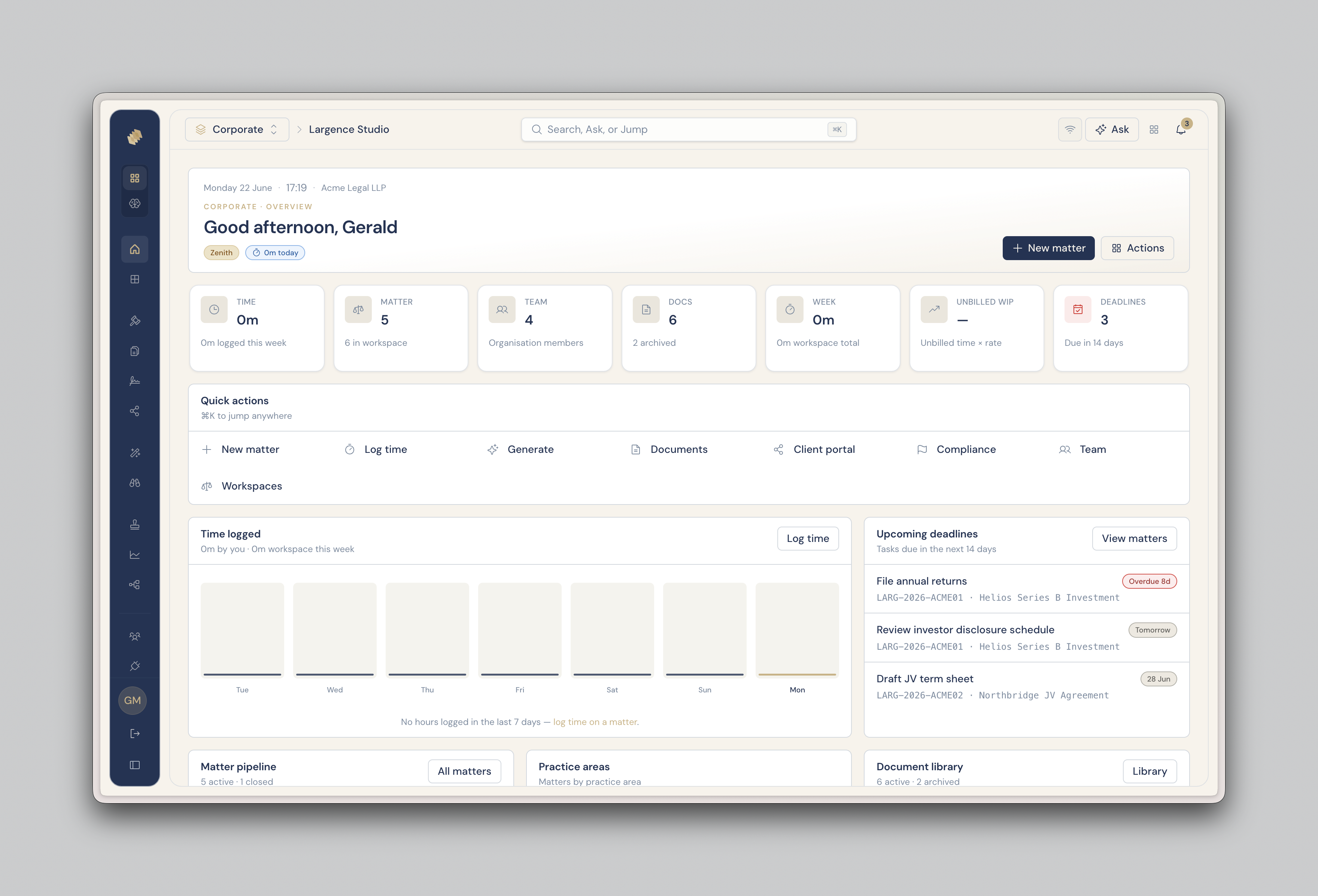This screenshot has height=896, width=1318.
Task: Open the DOCS stat card
Action: 689,328
